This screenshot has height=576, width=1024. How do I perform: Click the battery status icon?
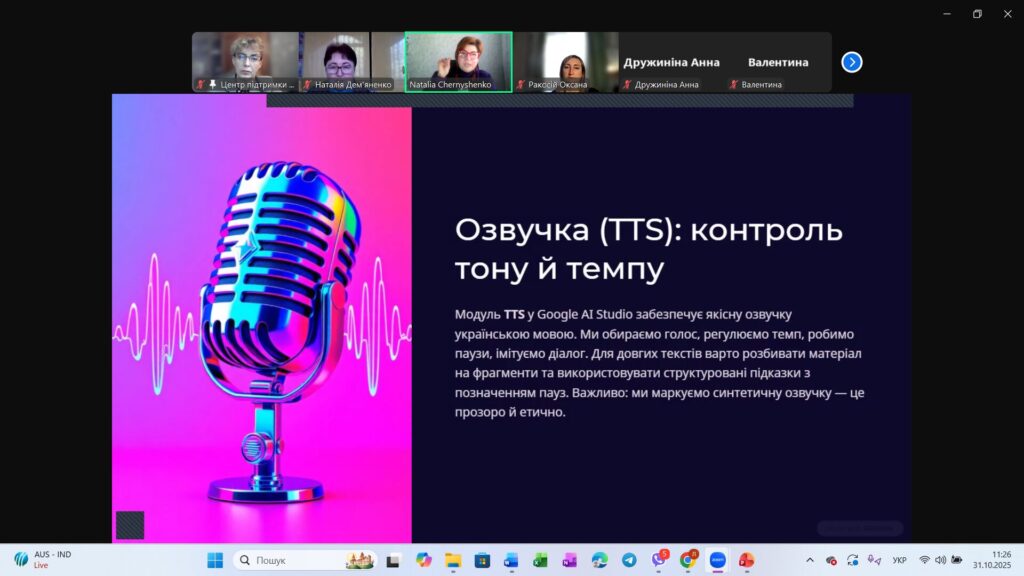[x=957, y=560]
